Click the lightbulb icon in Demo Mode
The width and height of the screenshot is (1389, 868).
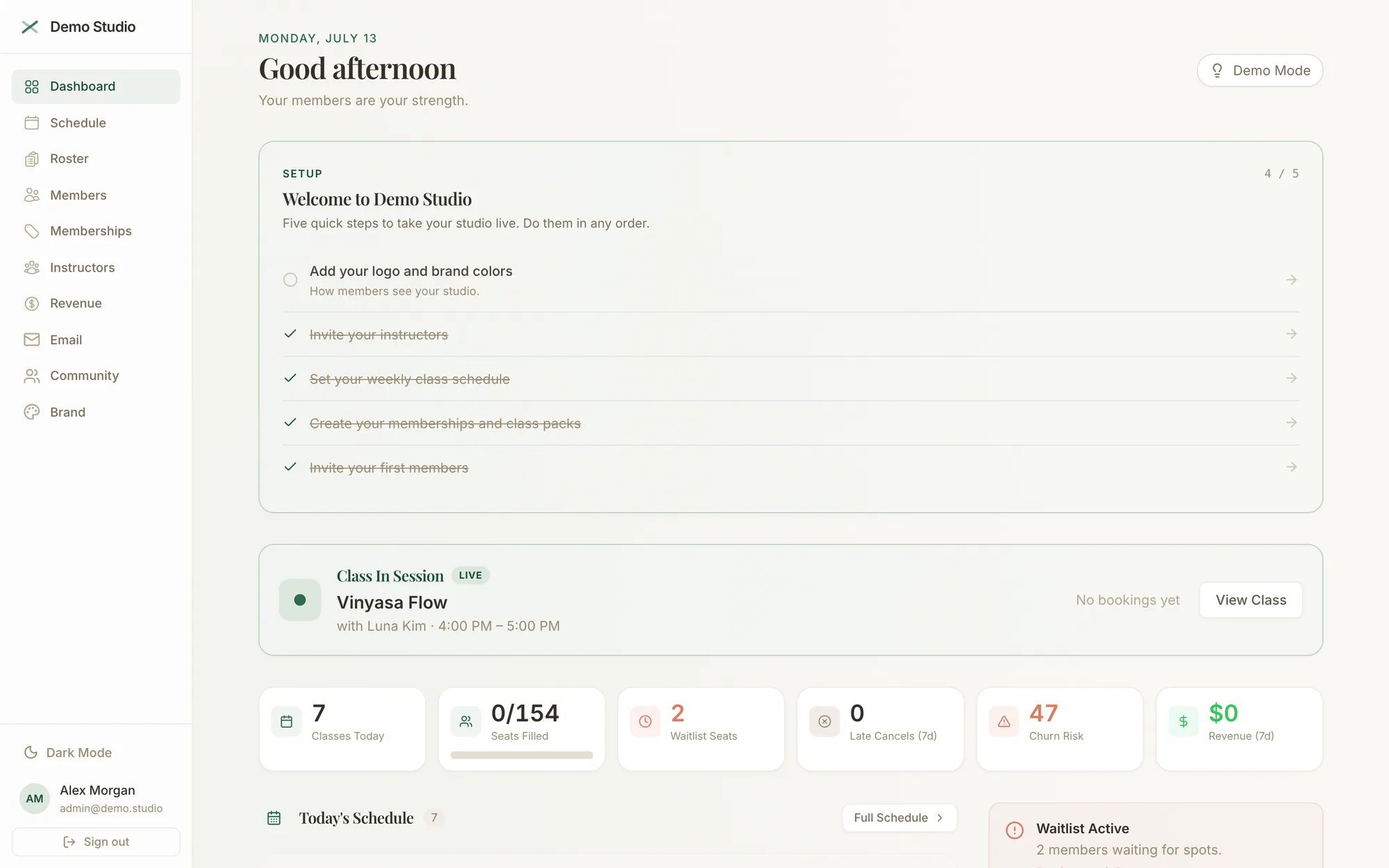[x=1217, y=71]
